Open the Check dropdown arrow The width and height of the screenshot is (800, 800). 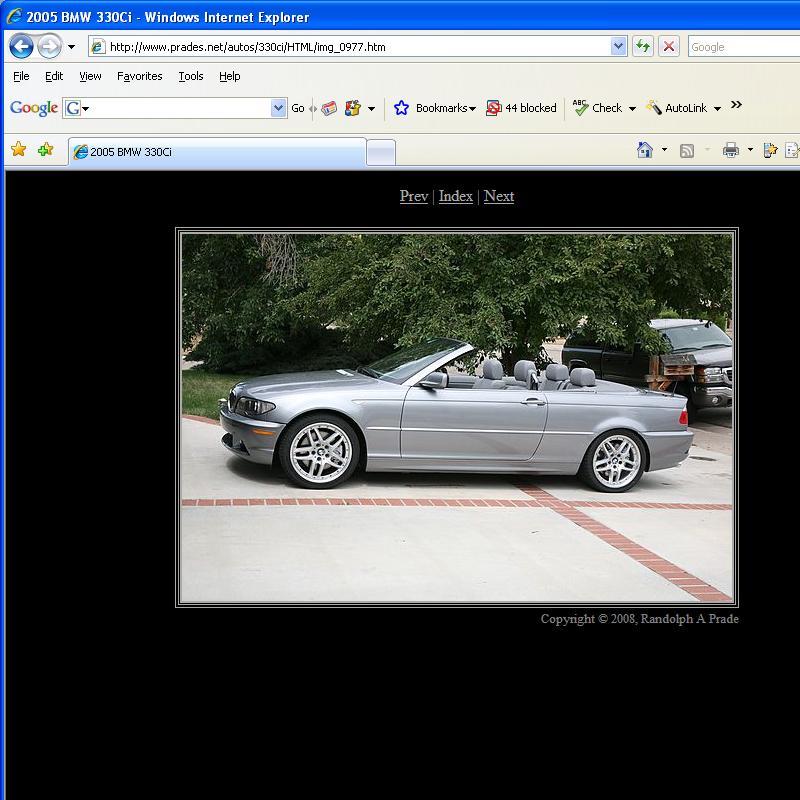click(632, 108)
